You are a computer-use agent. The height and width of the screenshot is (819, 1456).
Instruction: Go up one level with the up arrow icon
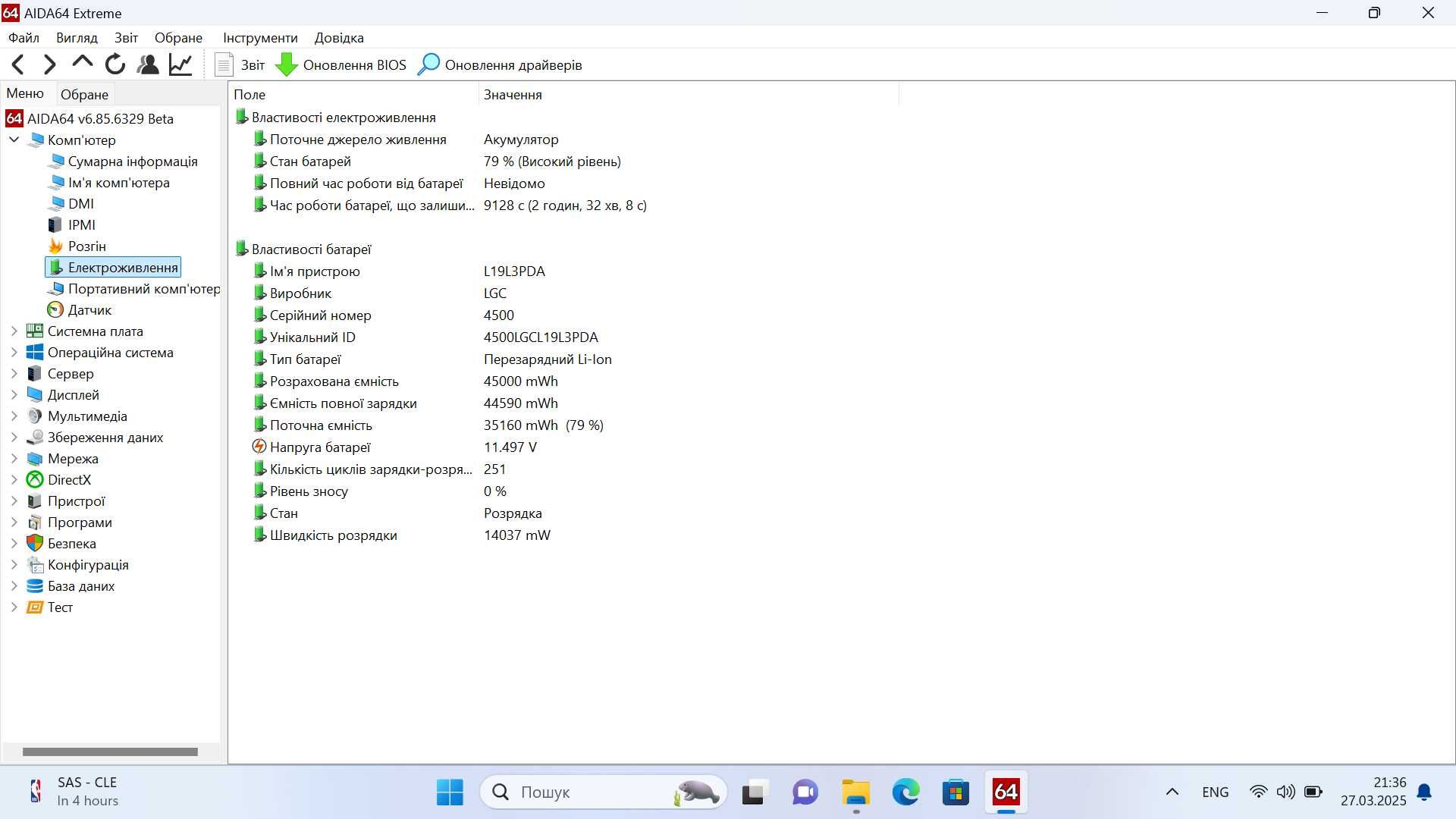(x=82, y=64)
